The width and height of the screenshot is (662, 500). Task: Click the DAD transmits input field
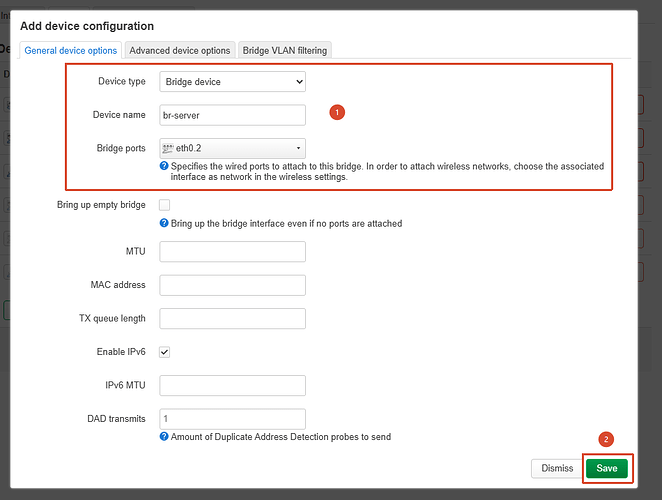point(233,419)
